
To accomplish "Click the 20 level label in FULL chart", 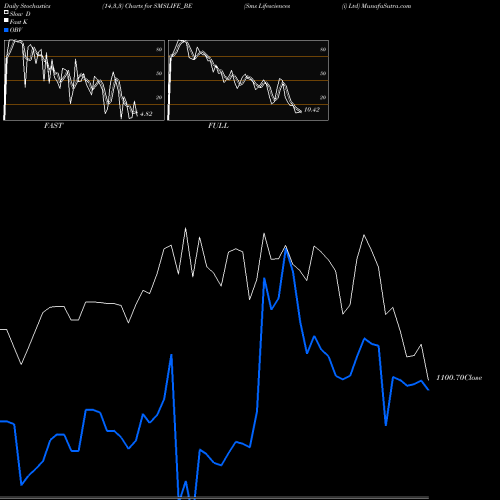I will tap(323, 97).
